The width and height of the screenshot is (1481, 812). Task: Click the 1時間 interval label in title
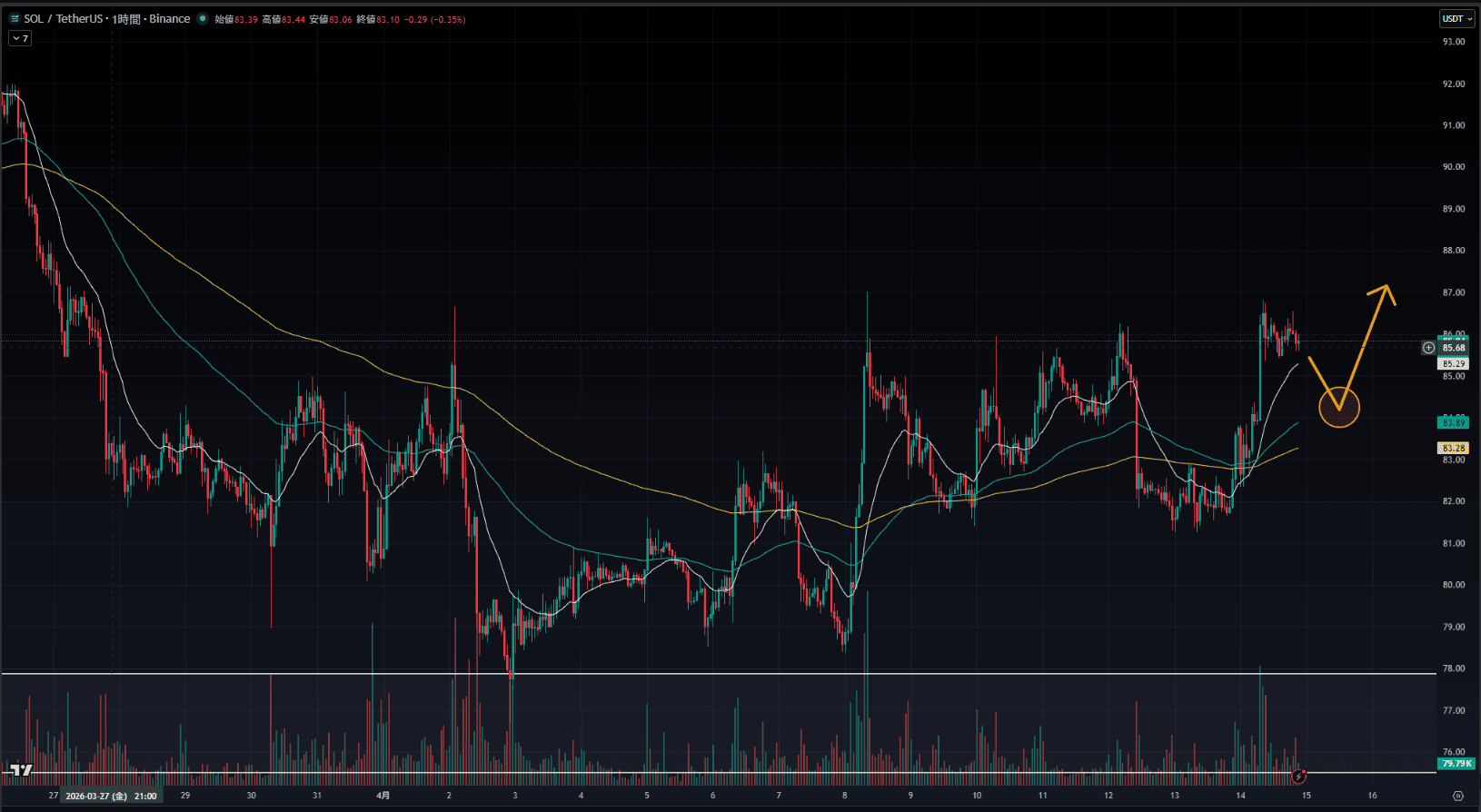tap(128, 19)
